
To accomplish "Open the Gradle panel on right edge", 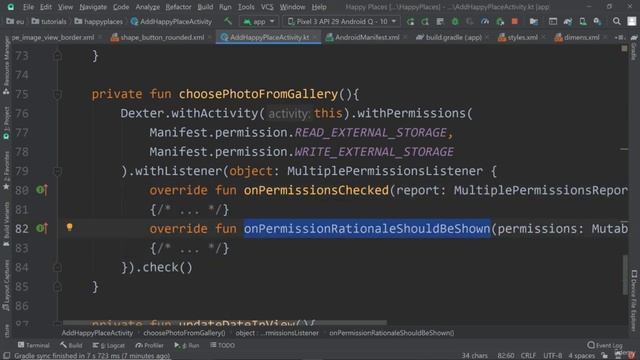I will pyautogui.click(x=633, y=48).
